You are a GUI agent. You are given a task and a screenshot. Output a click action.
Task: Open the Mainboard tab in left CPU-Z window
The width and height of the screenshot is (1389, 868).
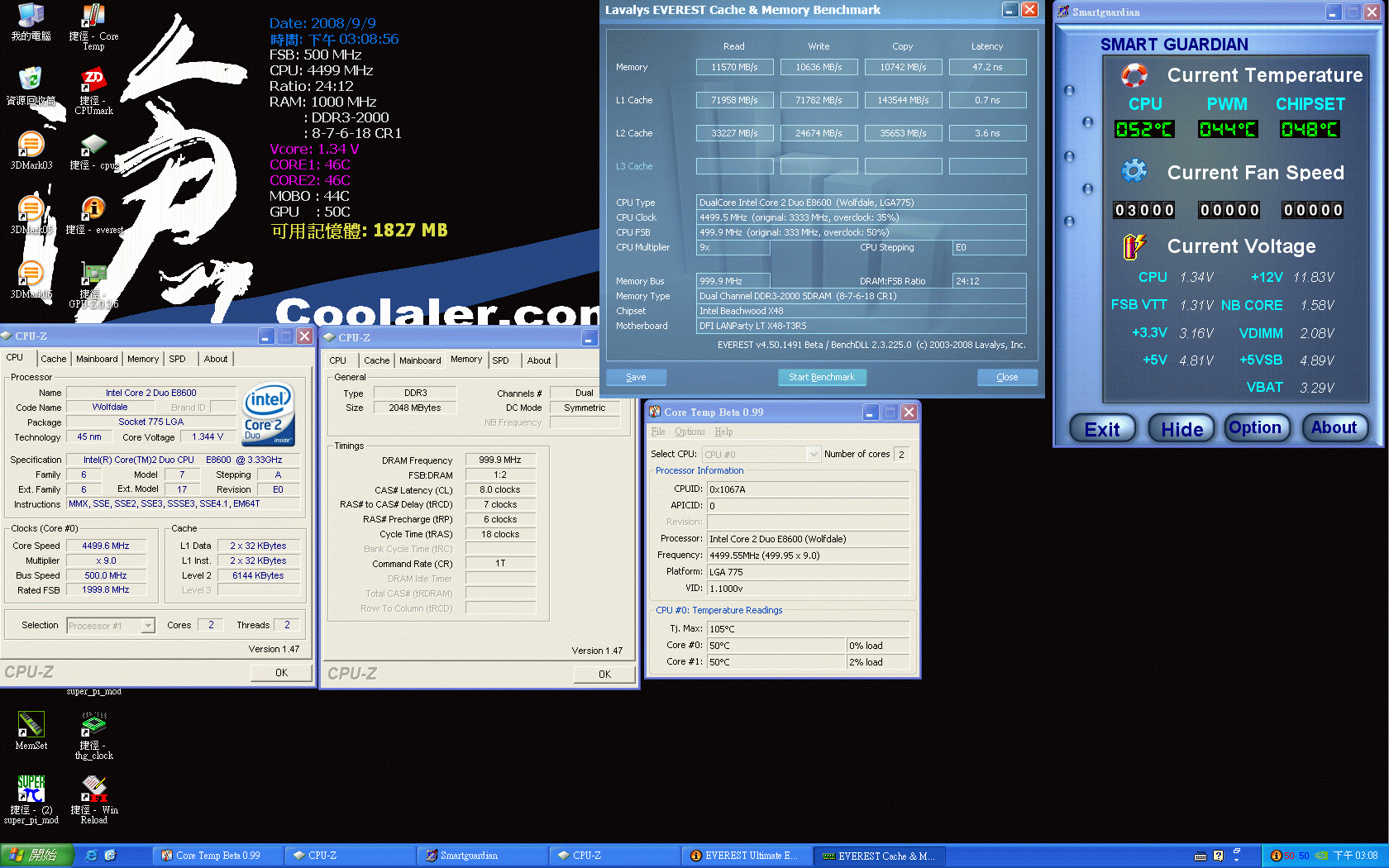pyautogui.click(x=97, y=359)
